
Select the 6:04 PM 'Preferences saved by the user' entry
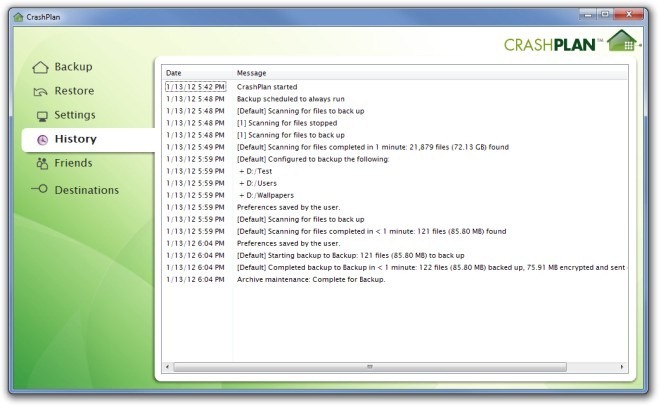click(x=288, y=244)
